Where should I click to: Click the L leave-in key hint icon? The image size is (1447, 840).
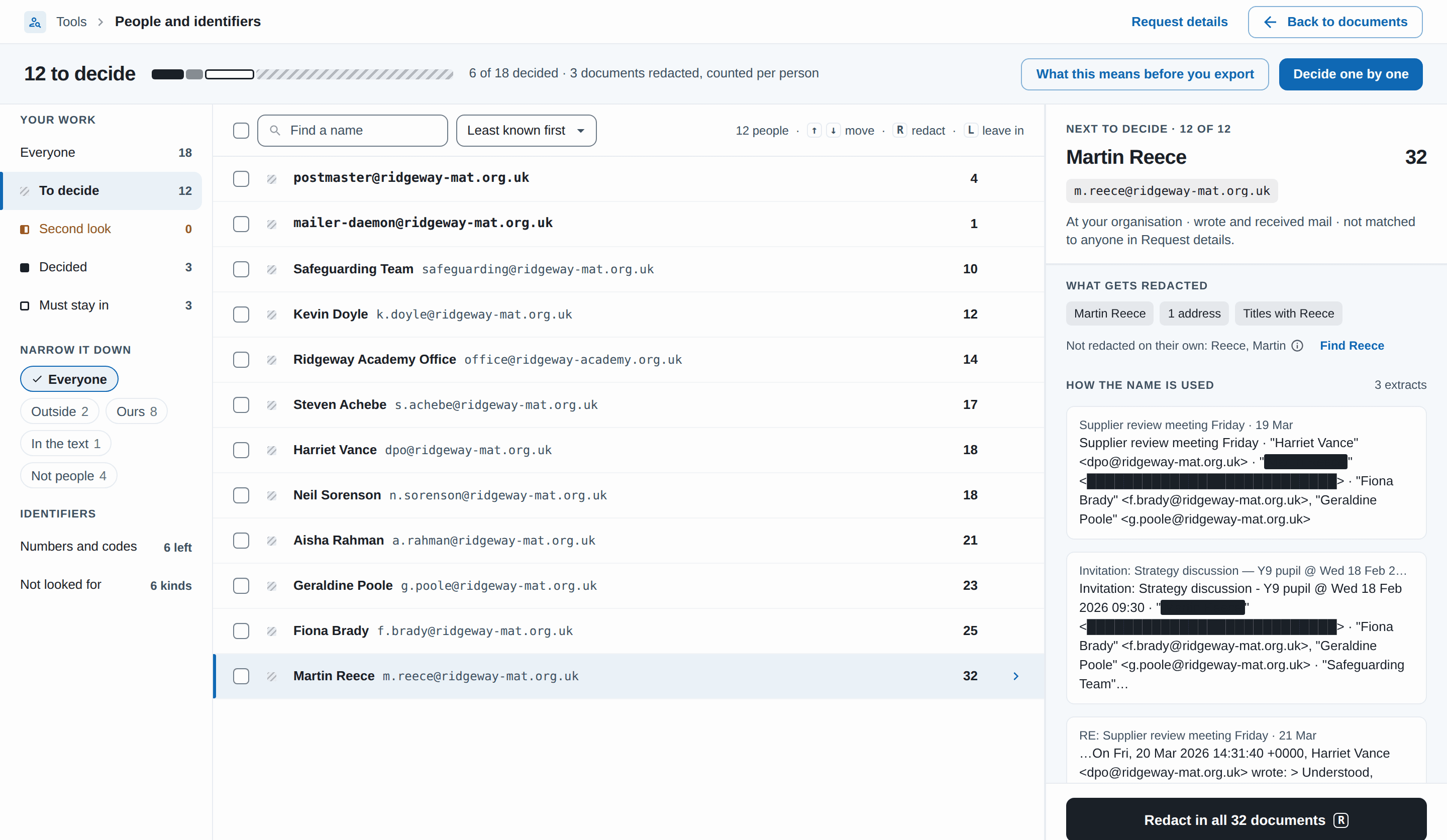971,130
